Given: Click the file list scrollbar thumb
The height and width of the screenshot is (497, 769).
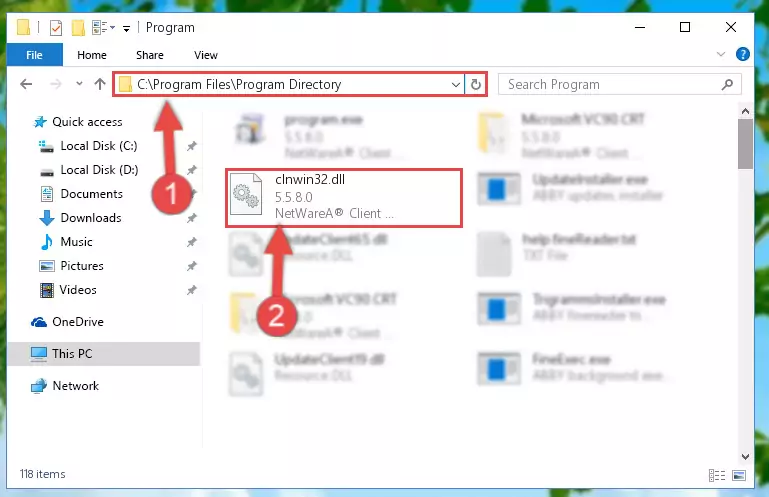Looking at the screenshot, I should [745, 144].
